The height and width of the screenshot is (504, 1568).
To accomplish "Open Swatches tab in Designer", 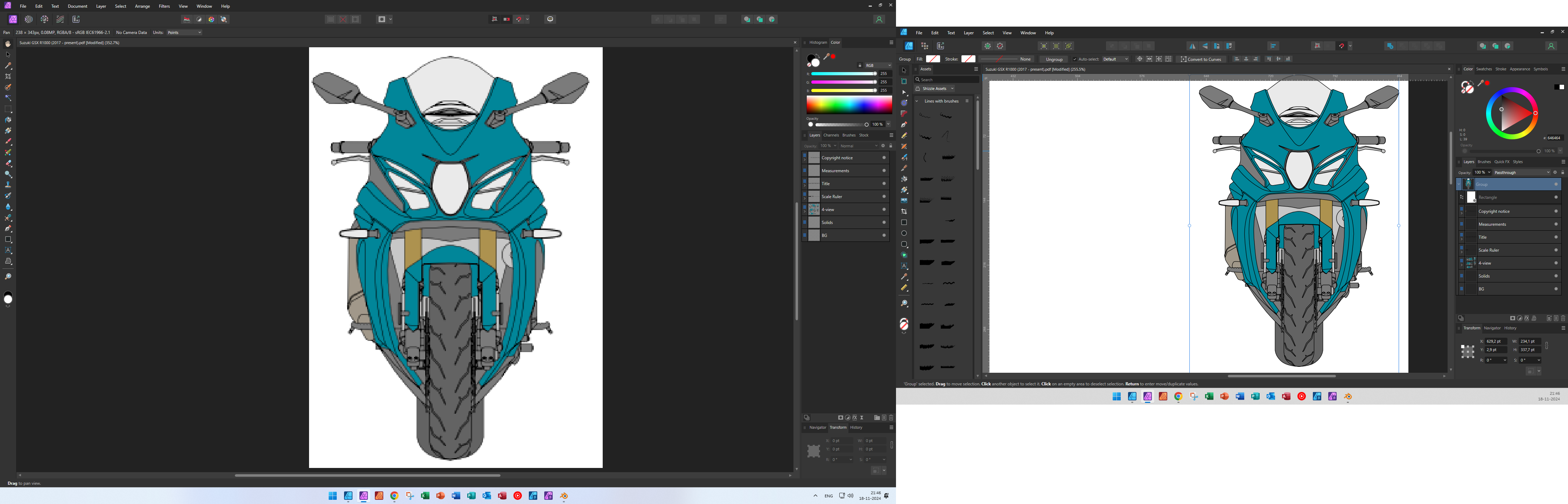I will click(x=1484, y=69).
